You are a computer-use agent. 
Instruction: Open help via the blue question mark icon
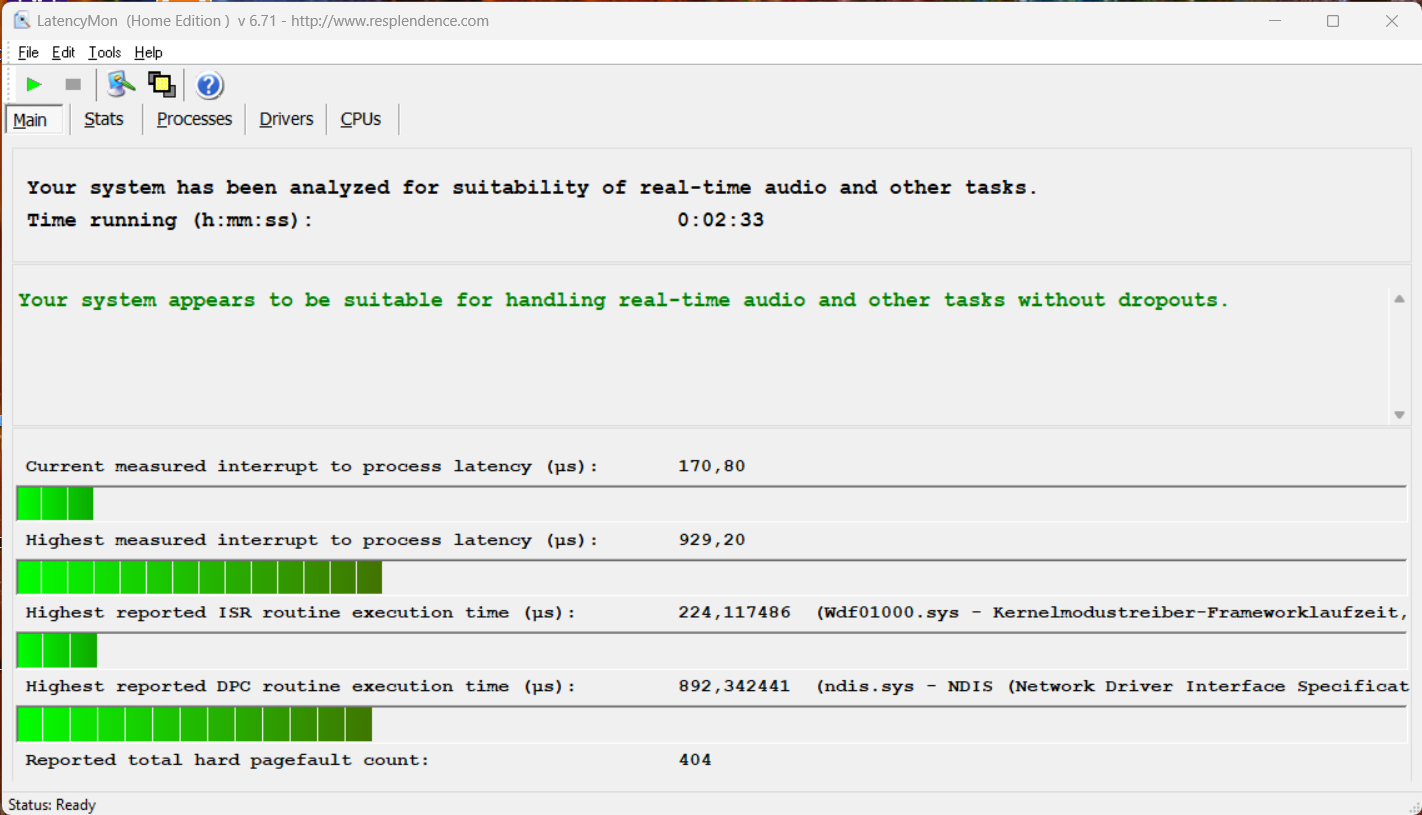coord(209,85)
